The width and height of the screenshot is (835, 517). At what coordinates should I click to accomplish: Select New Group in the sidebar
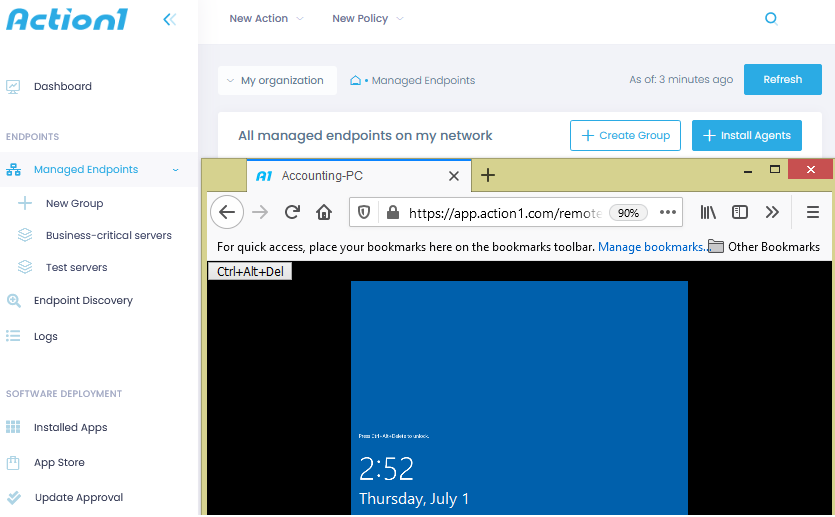coord(75,203)
